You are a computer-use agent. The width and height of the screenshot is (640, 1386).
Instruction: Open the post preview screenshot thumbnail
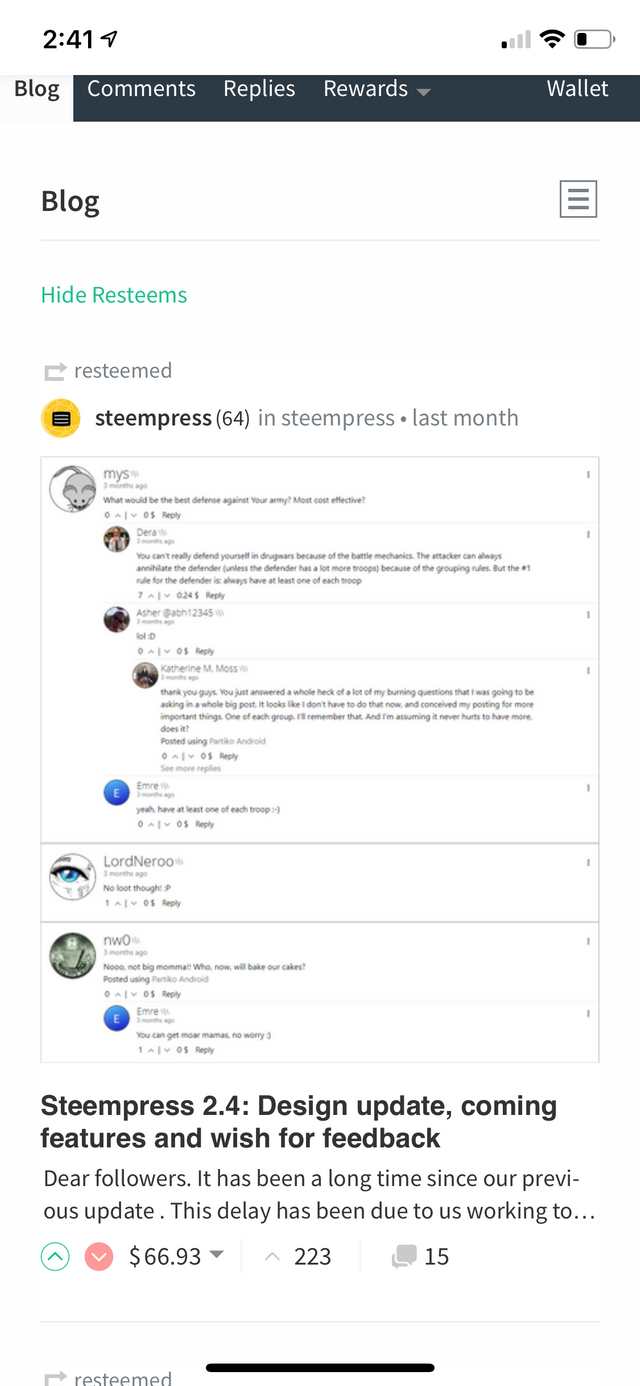tap(319, 759)
